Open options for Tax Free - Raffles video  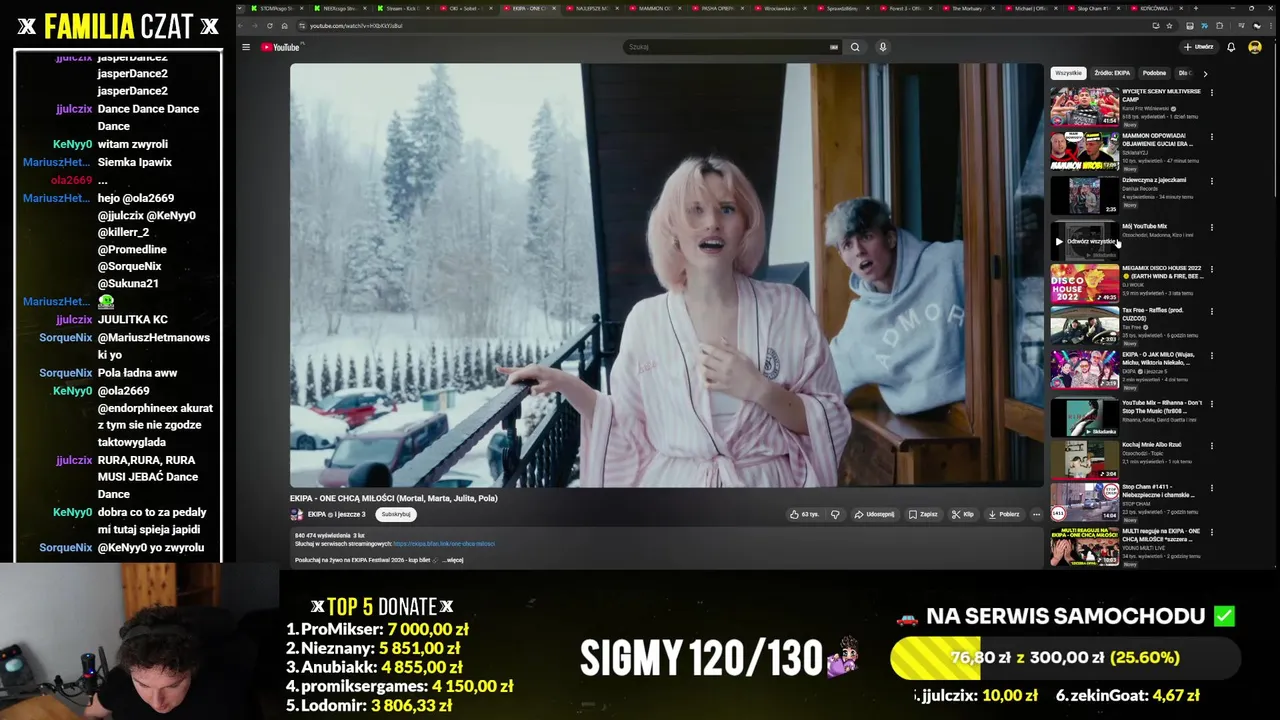pos(1212,311)
